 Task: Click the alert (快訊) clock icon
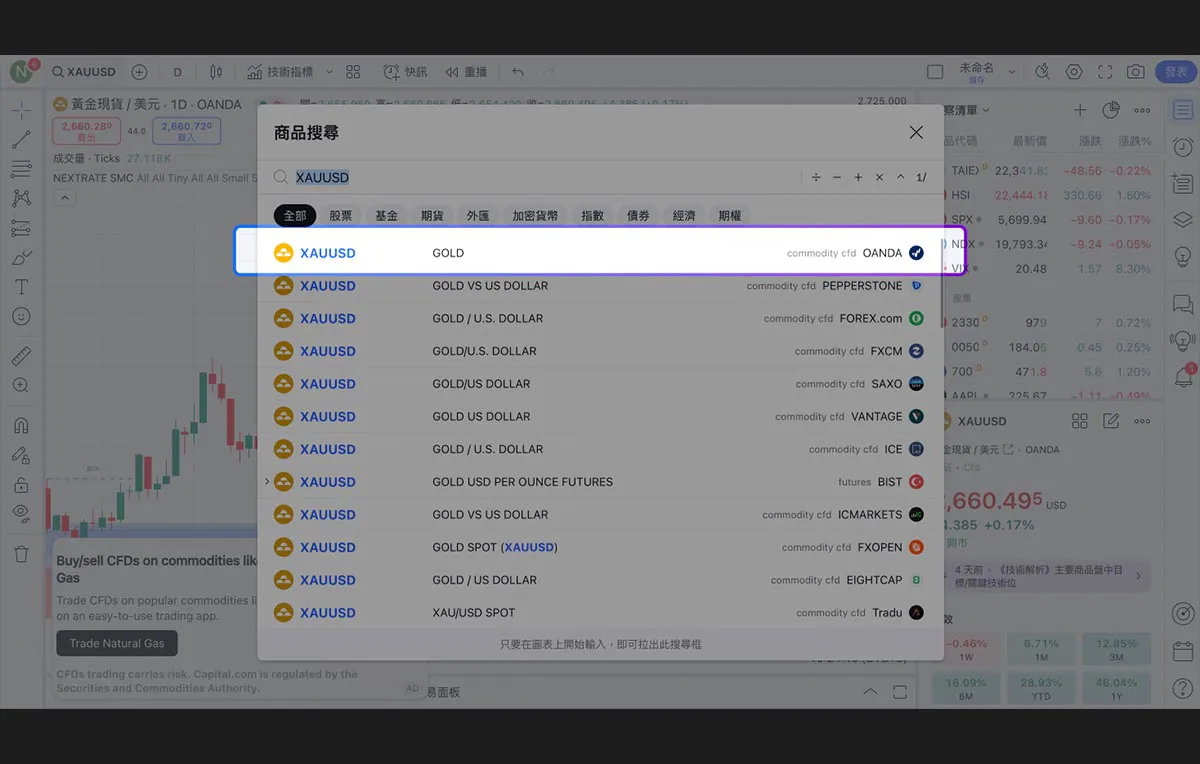[x=392, y=72]
